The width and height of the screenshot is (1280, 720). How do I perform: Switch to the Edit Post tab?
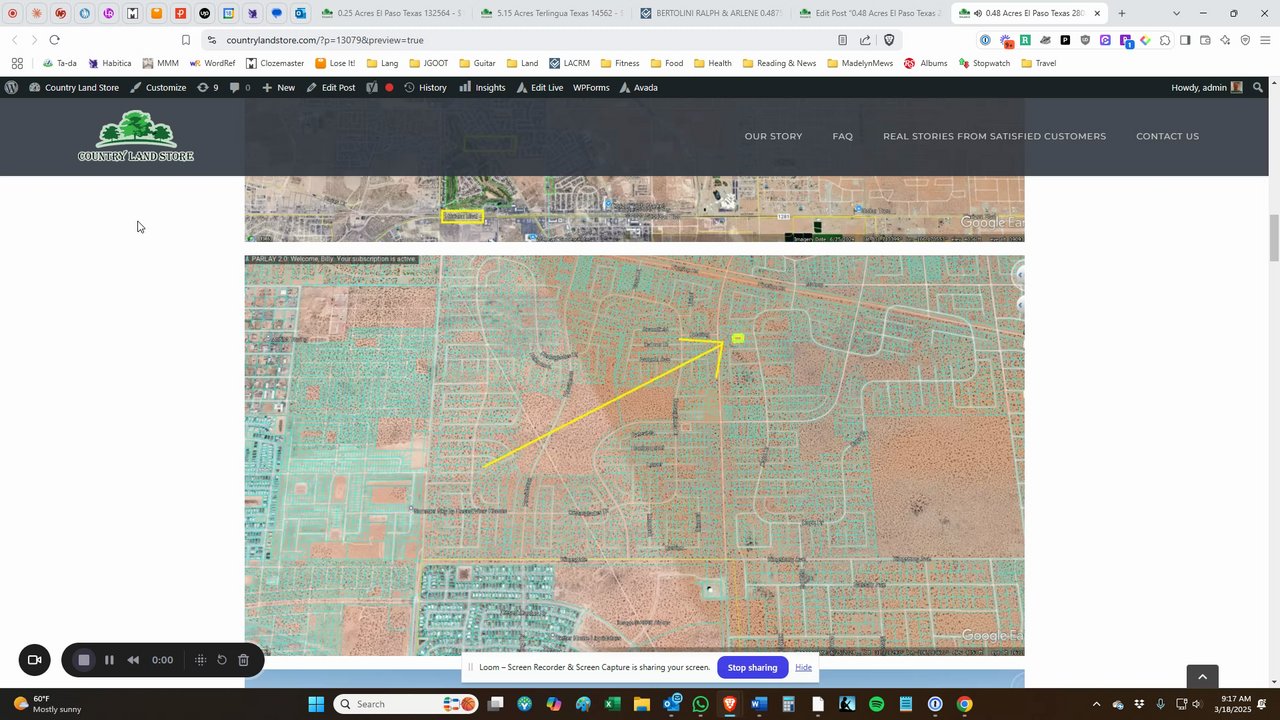pyautogui.click(x=871, y=13)
